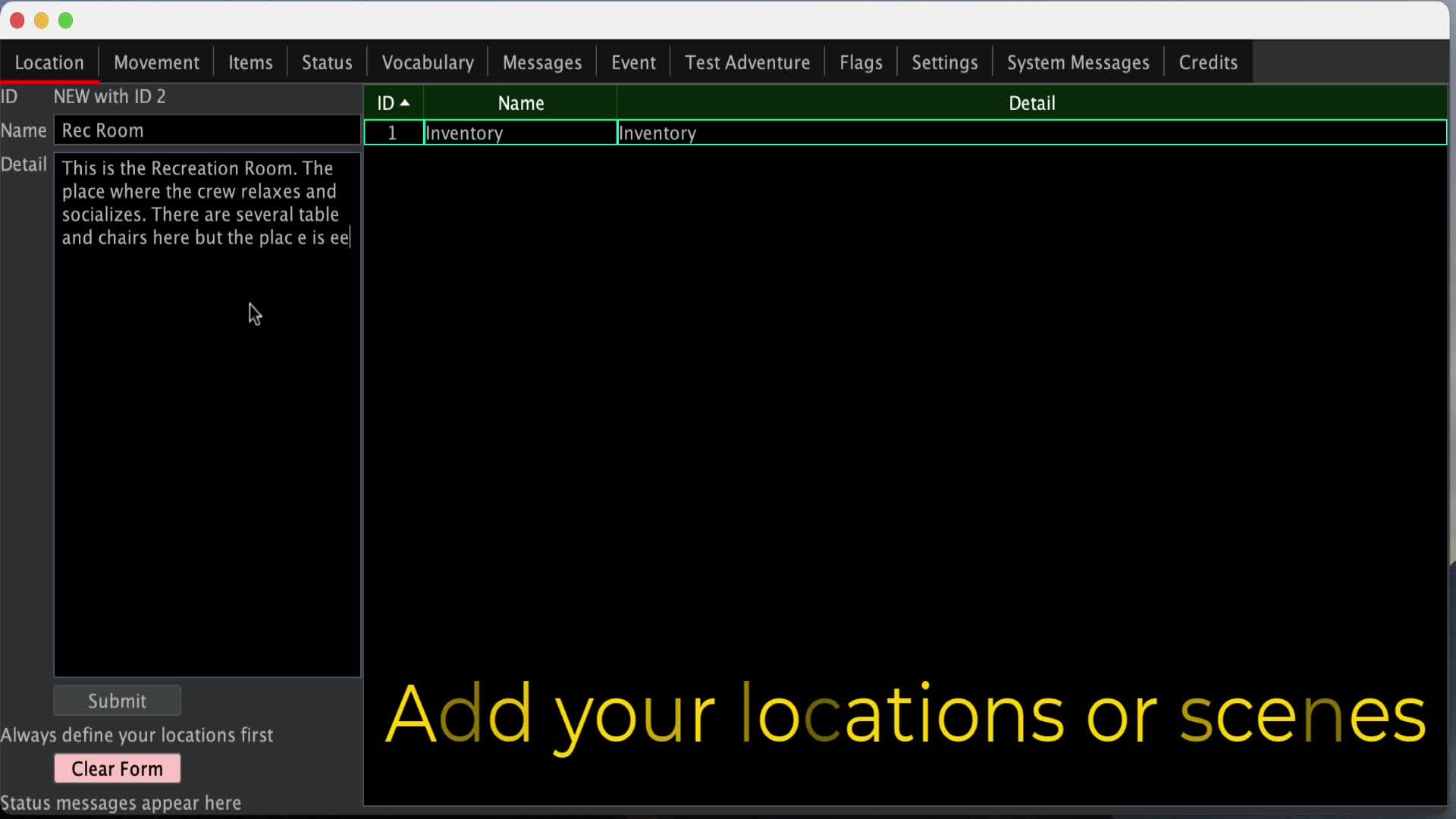This screenshot has width=1456, height=819.
Task: Click the Name input field
Action: 206,130
